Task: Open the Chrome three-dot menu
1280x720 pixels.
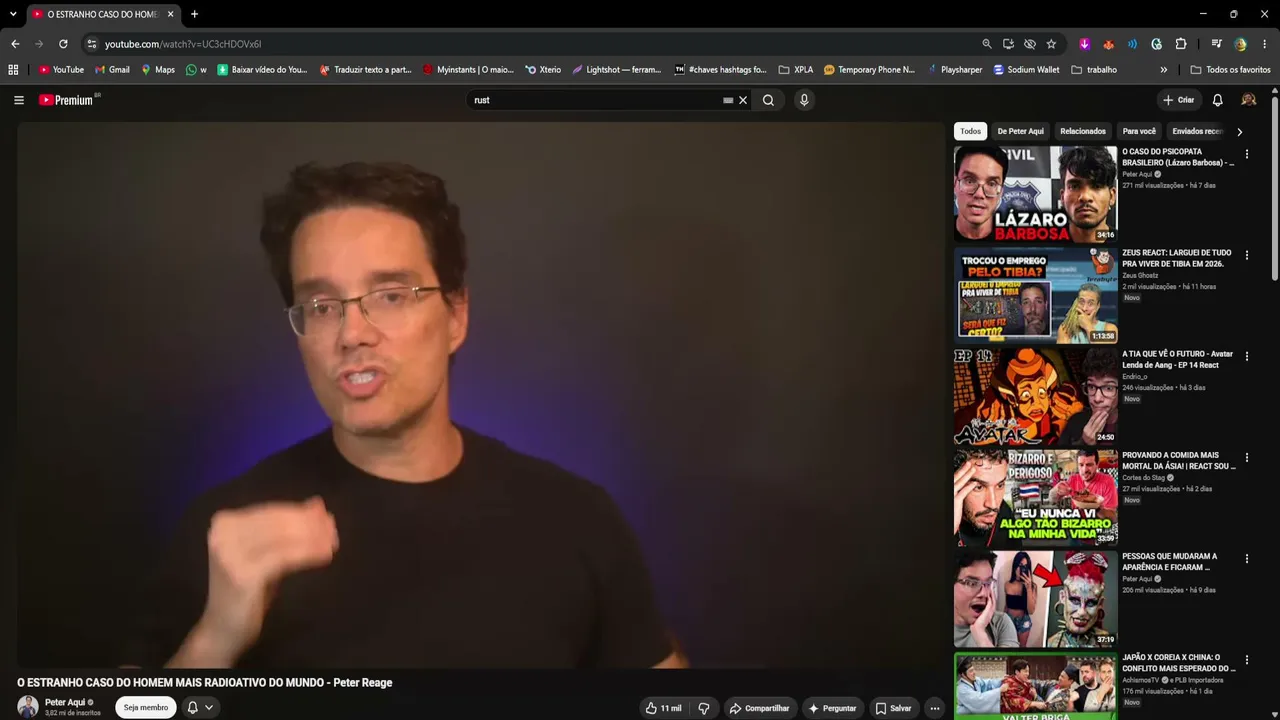Action: click(x=1265, y=44)
